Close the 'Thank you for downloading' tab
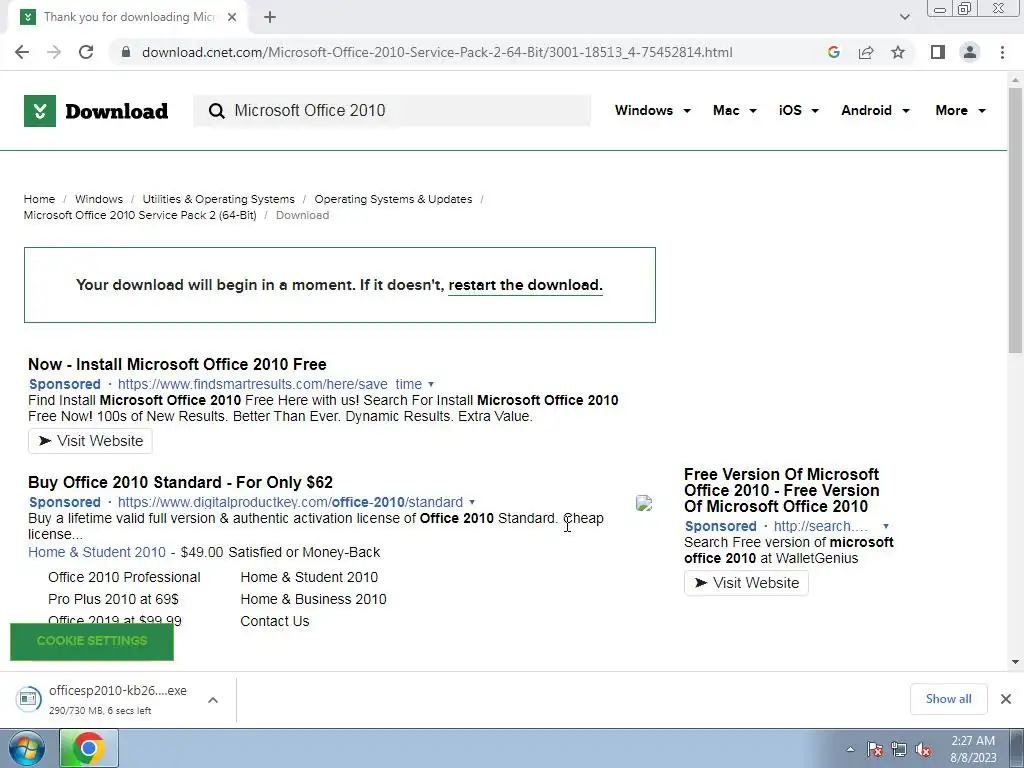Image resolution: width=1024 pixels, height=768 pixels. click(x=232, y=17)
